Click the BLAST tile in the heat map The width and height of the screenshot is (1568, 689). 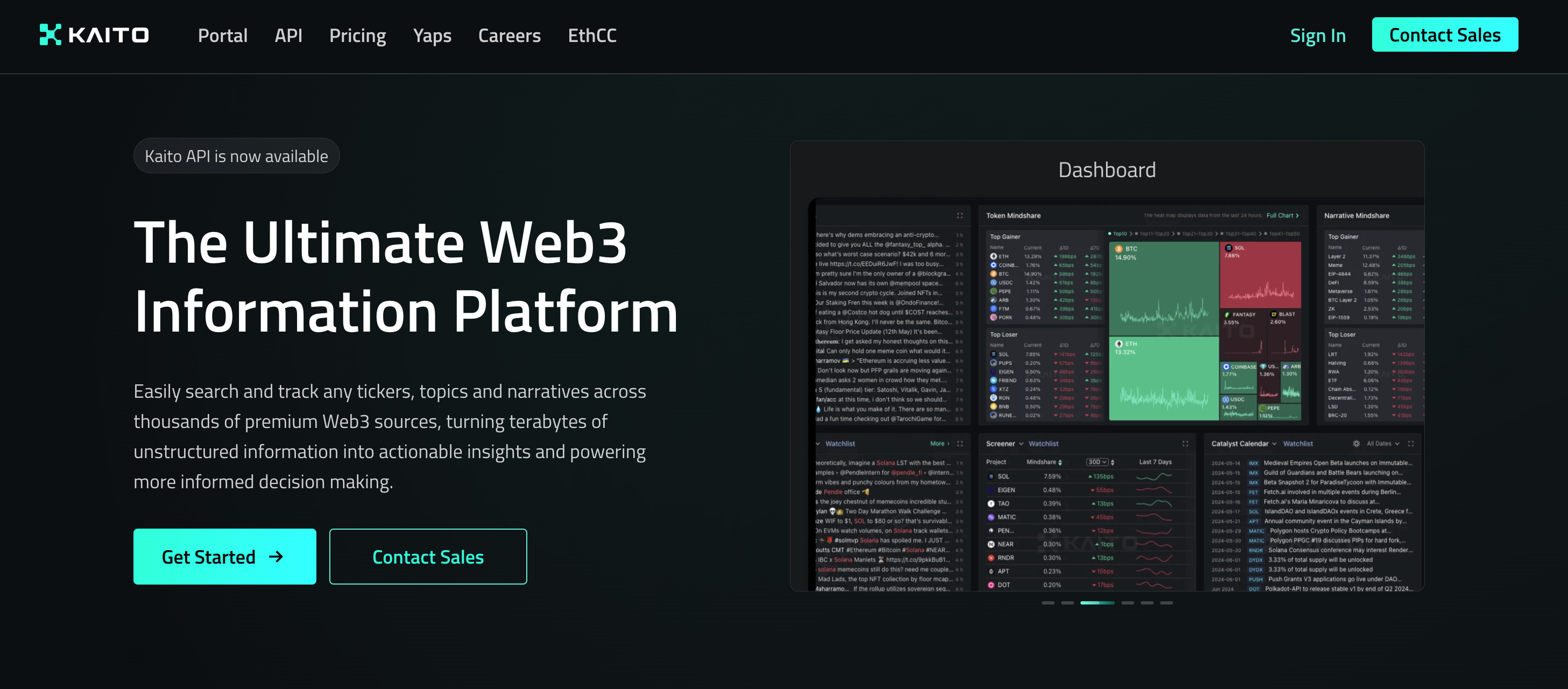tap(1285, 334)
